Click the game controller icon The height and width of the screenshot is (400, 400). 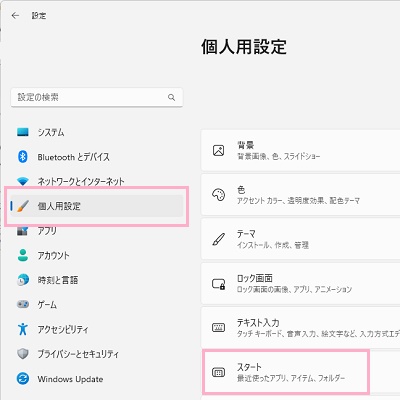(x=23, y=305)
